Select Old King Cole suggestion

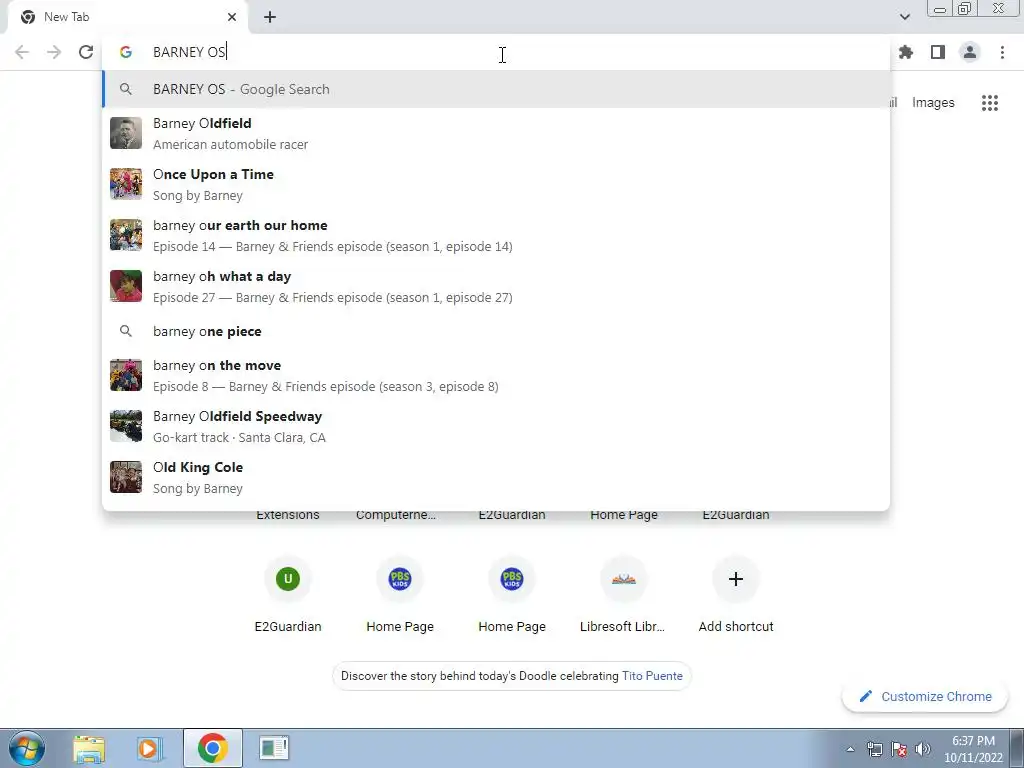point(496,477)
